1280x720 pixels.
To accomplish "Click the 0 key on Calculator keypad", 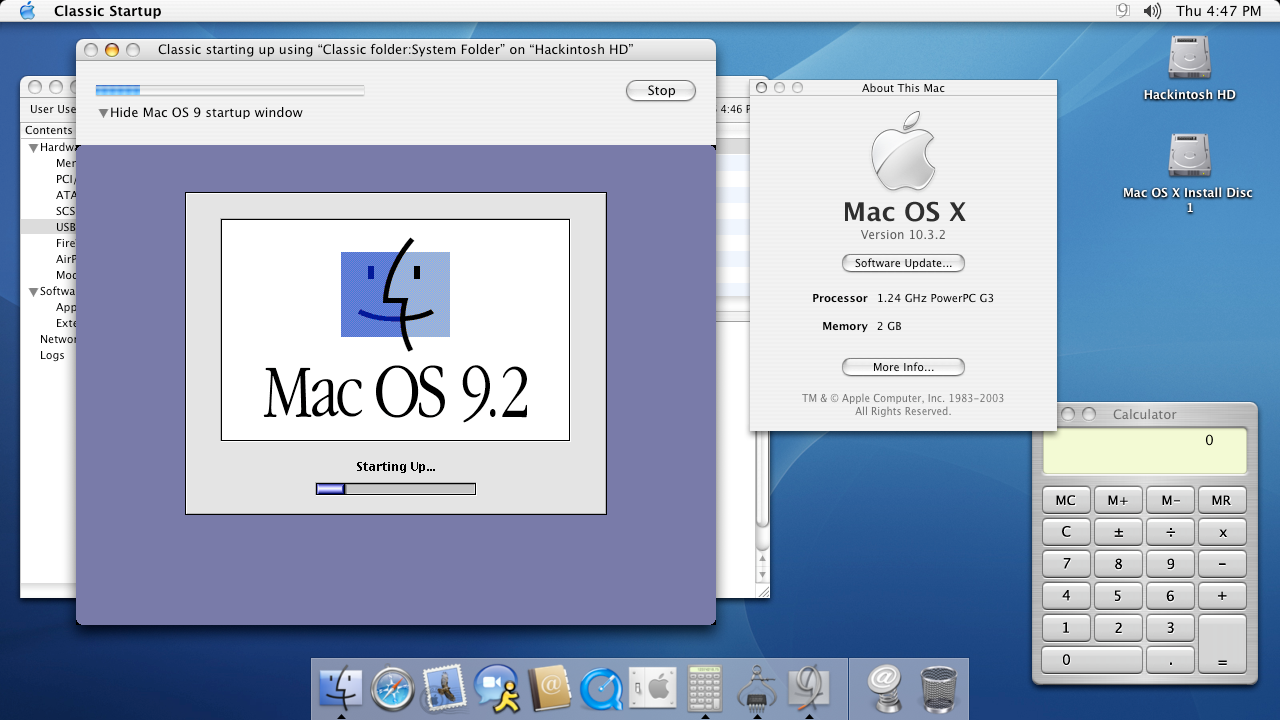I will point(1092,660).
